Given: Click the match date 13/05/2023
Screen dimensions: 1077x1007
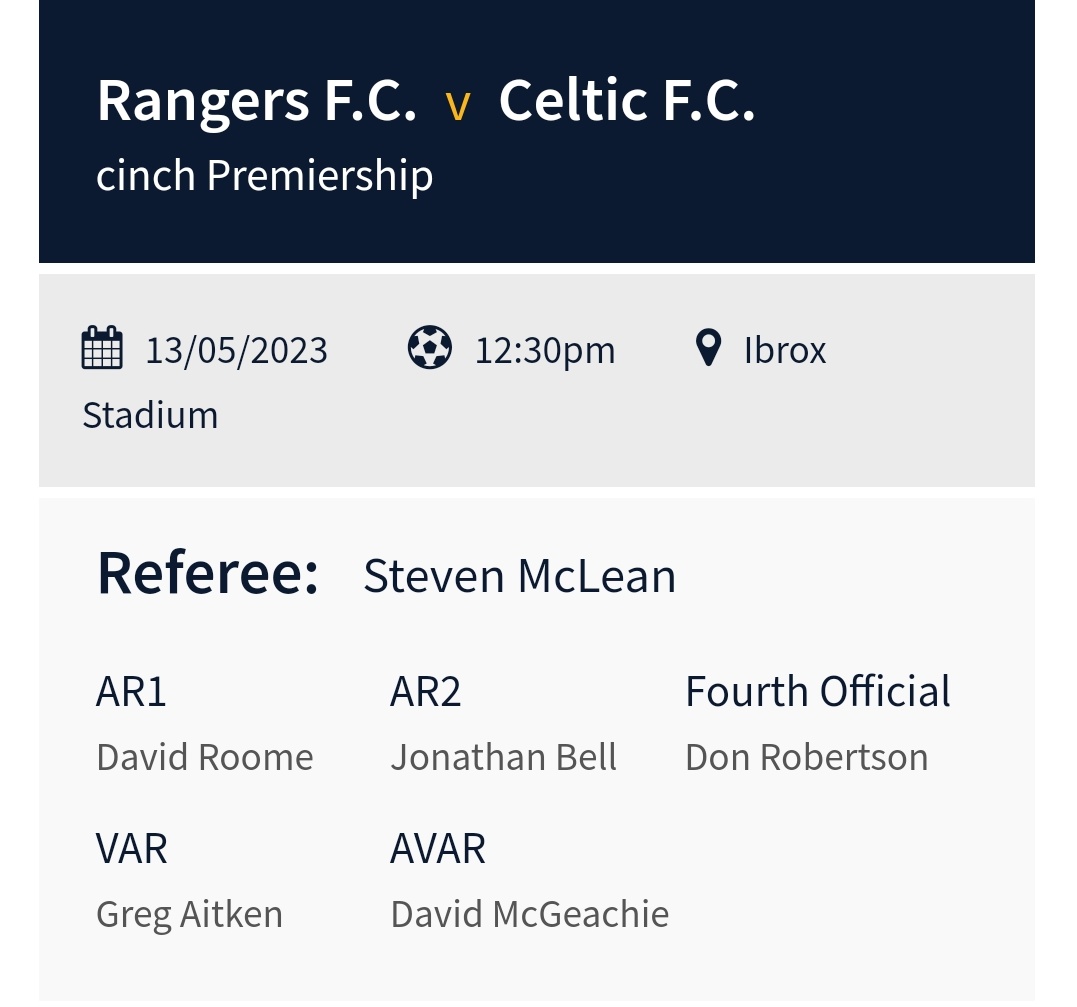Looking at the screenshot, I should point(237,351).
